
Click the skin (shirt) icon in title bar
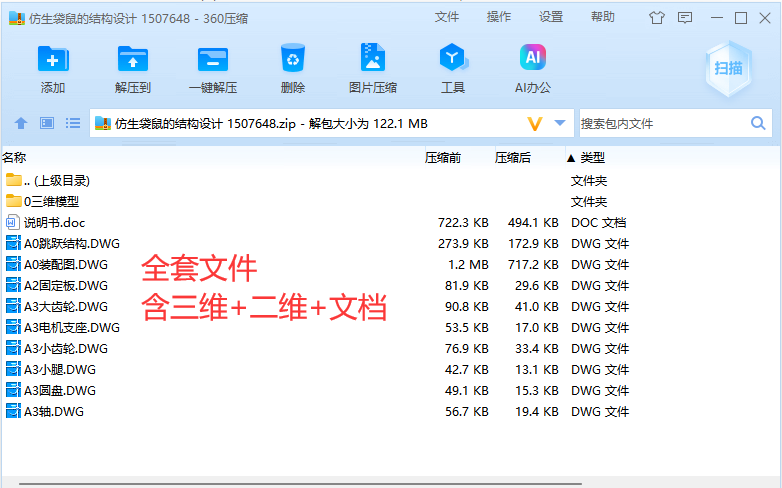coord(657,18)
